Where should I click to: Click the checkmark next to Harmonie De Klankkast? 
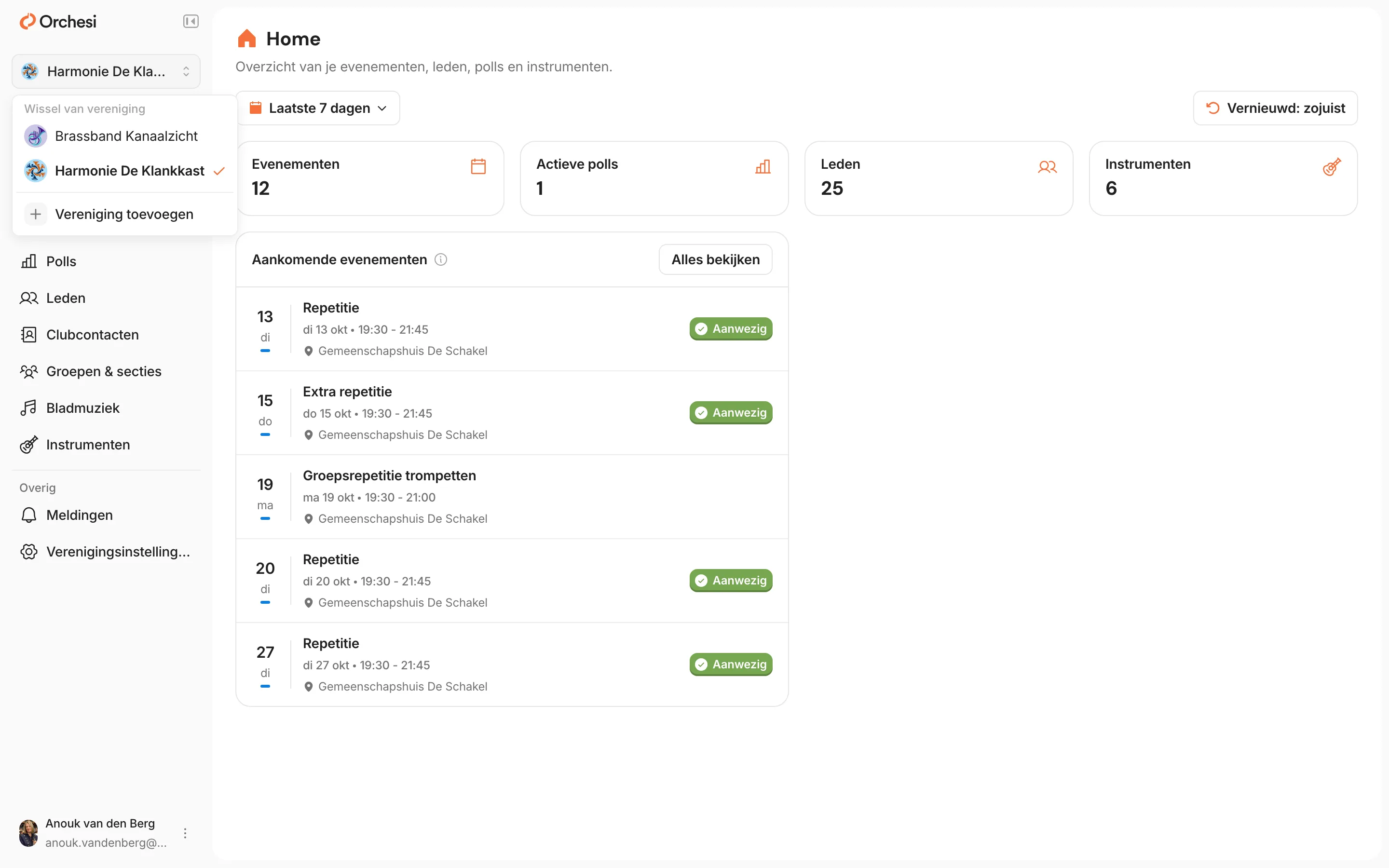(218, 171)
